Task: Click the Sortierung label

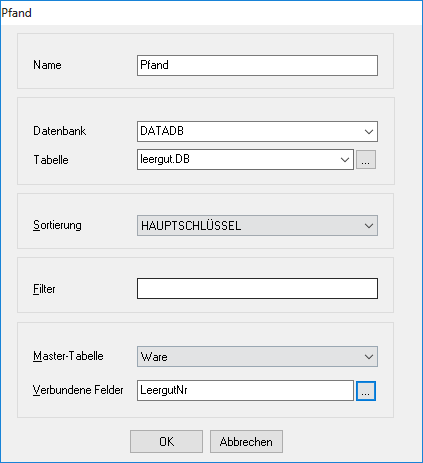Action: point(57,225)
